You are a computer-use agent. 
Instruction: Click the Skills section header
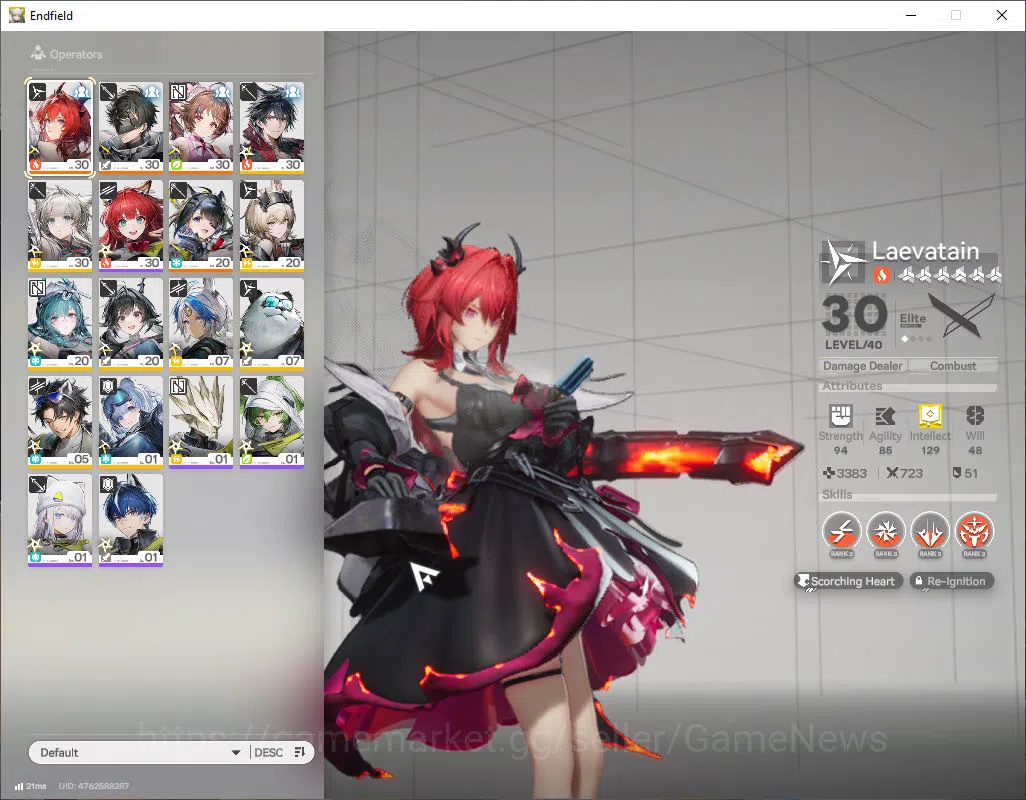[837, 495]
